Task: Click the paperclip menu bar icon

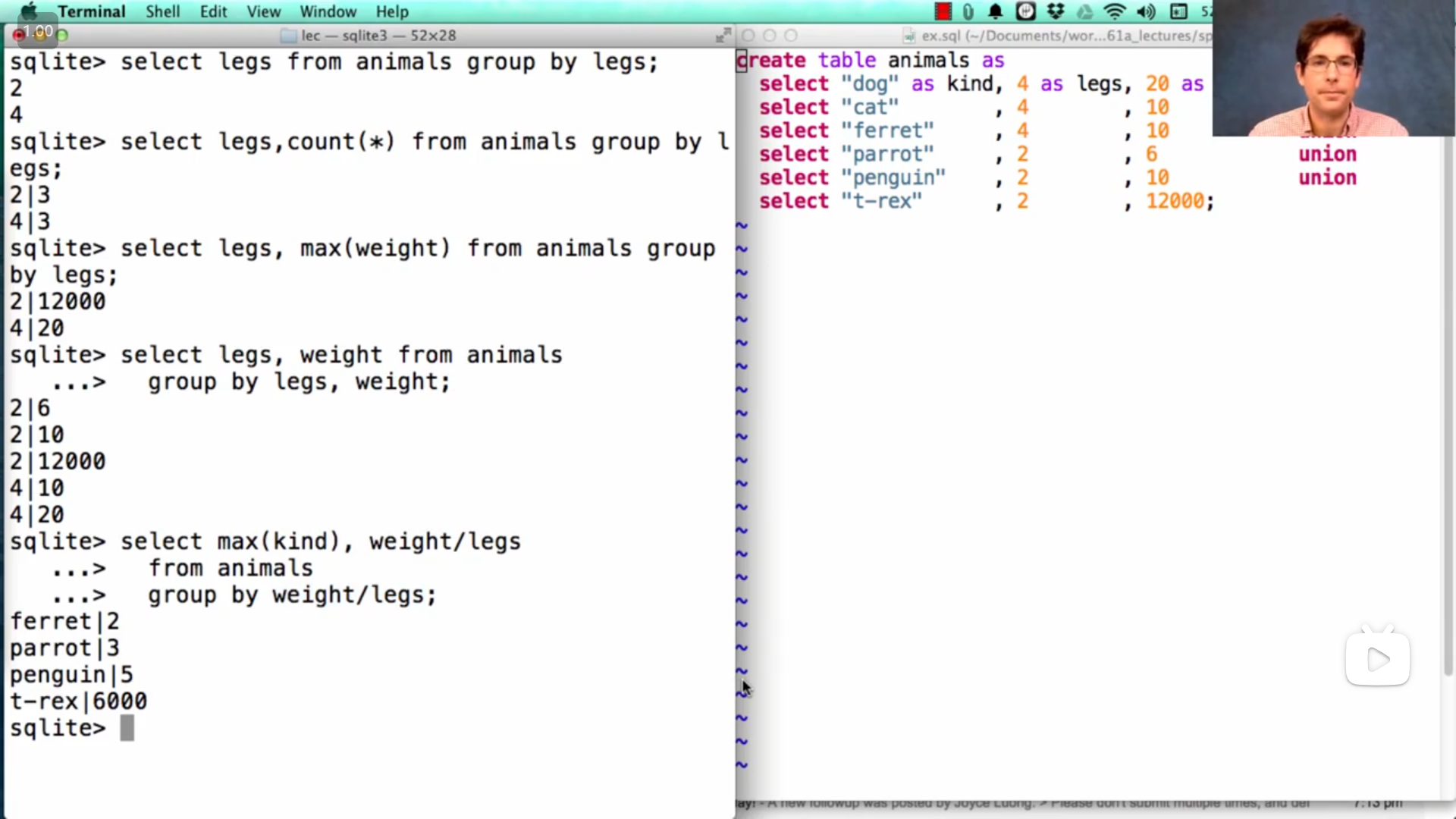Action: pos(968,11)
